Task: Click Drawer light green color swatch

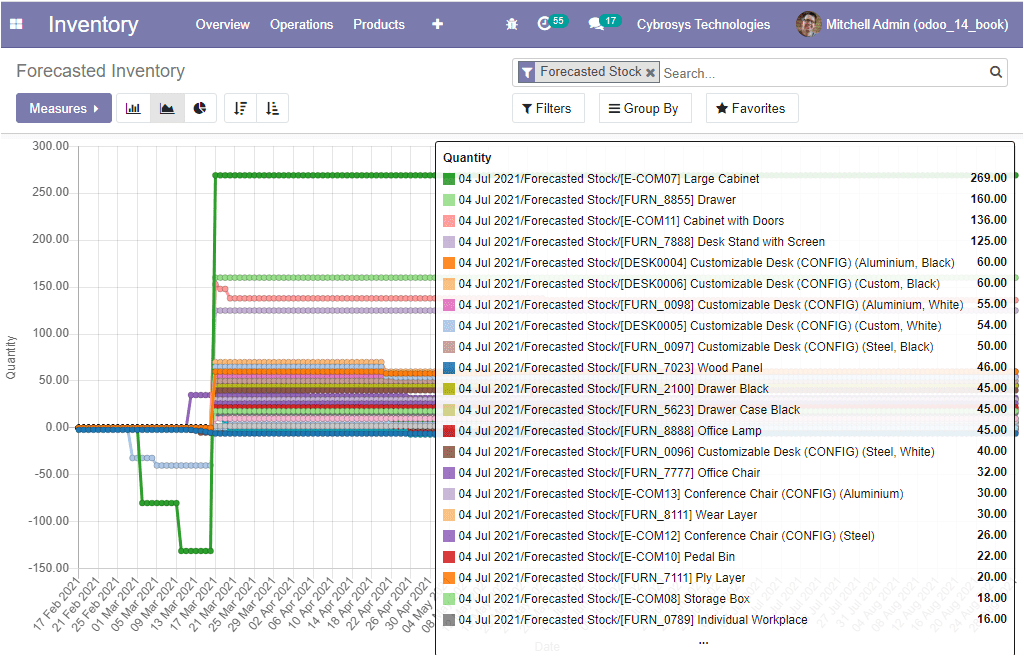Action: coord(449,200)
